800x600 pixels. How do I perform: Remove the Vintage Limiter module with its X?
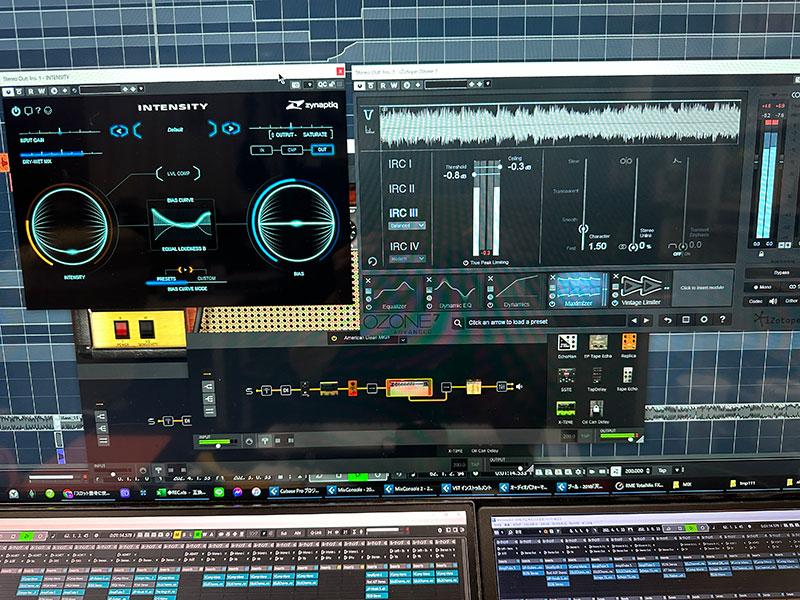click(616, 276)
